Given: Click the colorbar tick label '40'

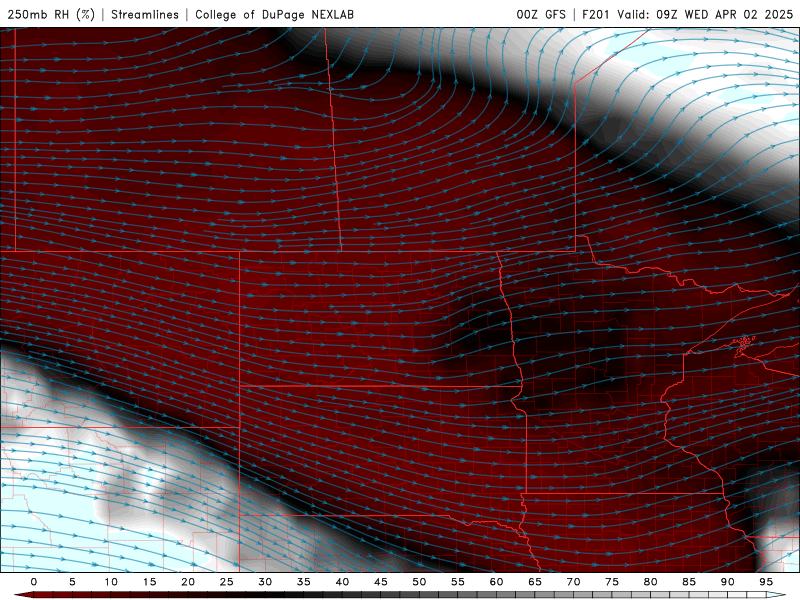Looking at the screenshot, I should pyautogui.click(x=342, y=582).
